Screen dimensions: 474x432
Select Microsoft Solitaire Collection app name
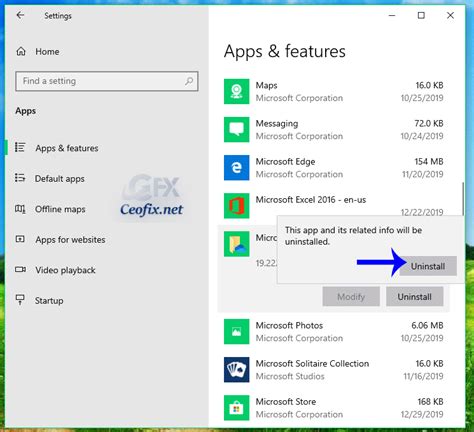[x=312, y=364]
